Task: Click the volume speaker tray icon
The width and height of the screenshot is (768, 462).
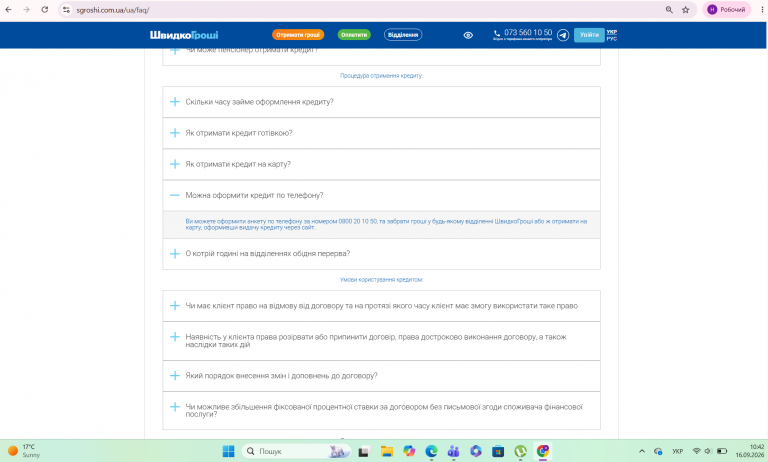Action: [708, 451]
